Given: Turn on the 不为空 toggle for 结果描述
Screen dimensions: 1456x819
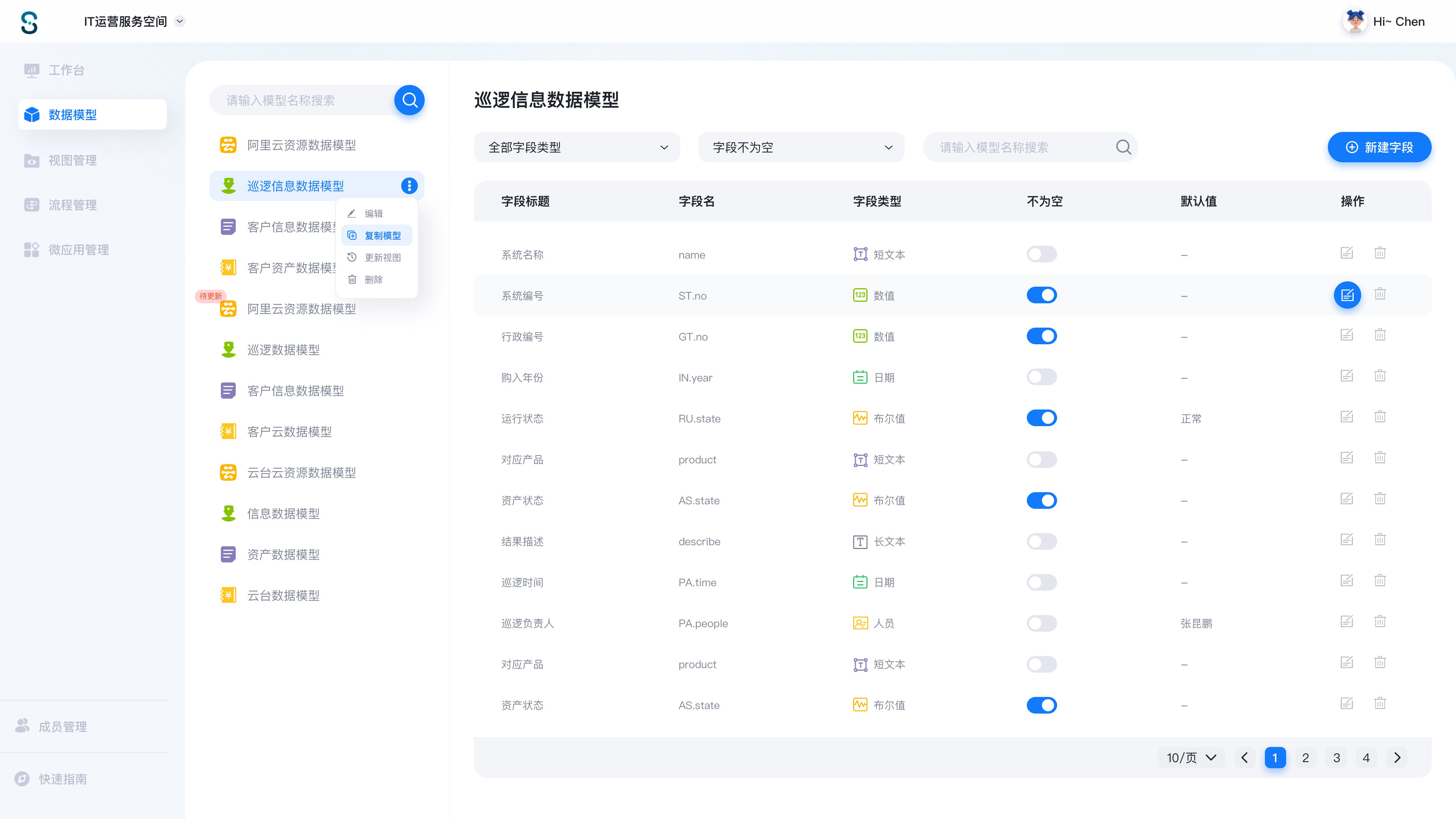Looking at the screenshot, I should pos(1041,541).
